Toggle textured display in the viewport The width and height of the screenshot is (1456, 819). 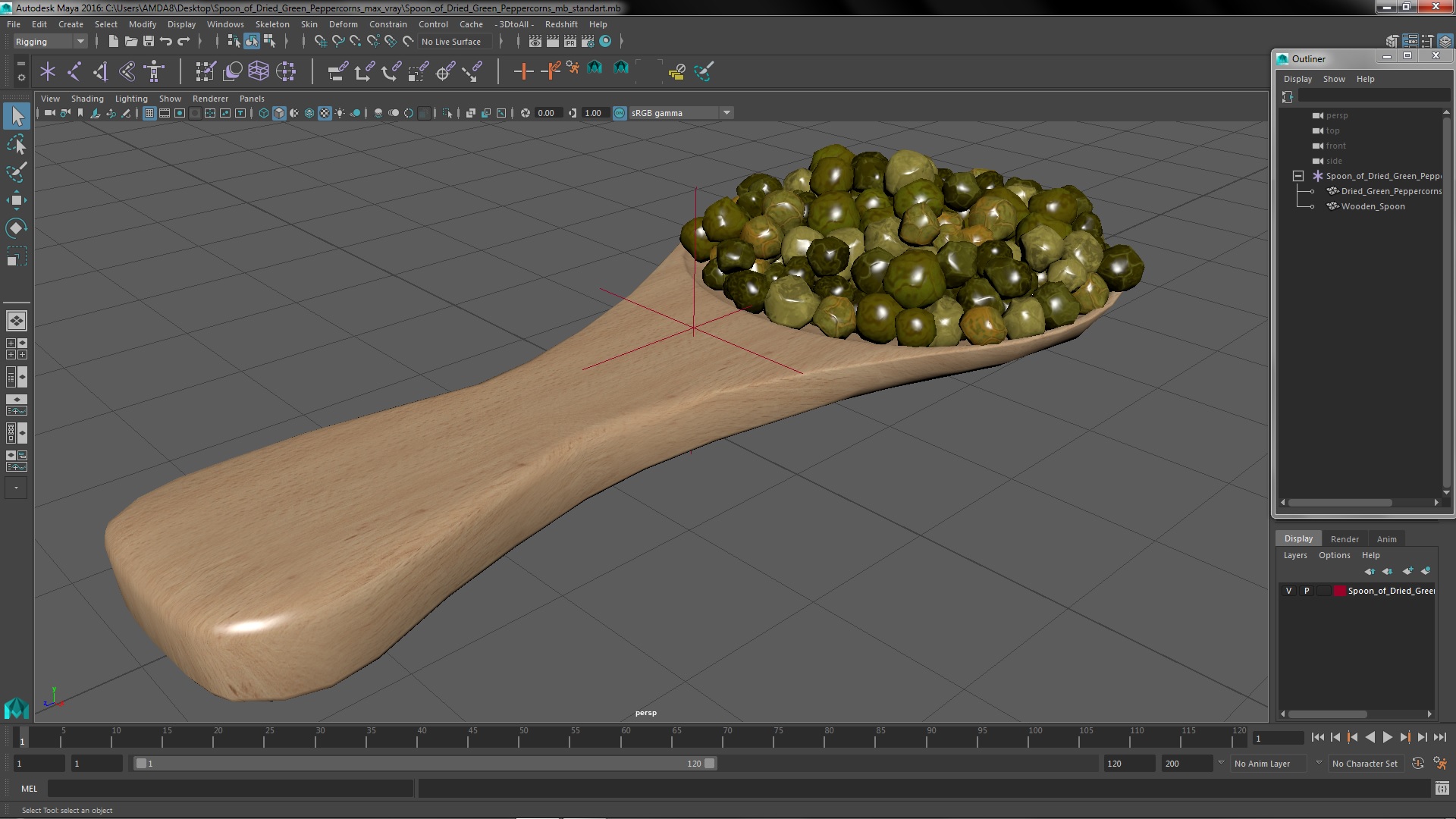click(x=325, y=113)
